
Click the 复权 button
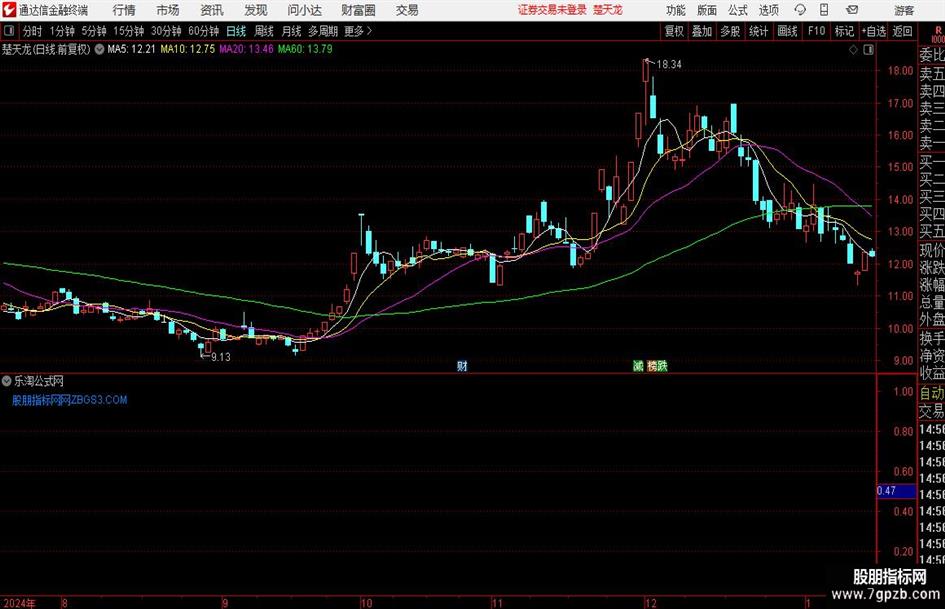coord(674,31)
